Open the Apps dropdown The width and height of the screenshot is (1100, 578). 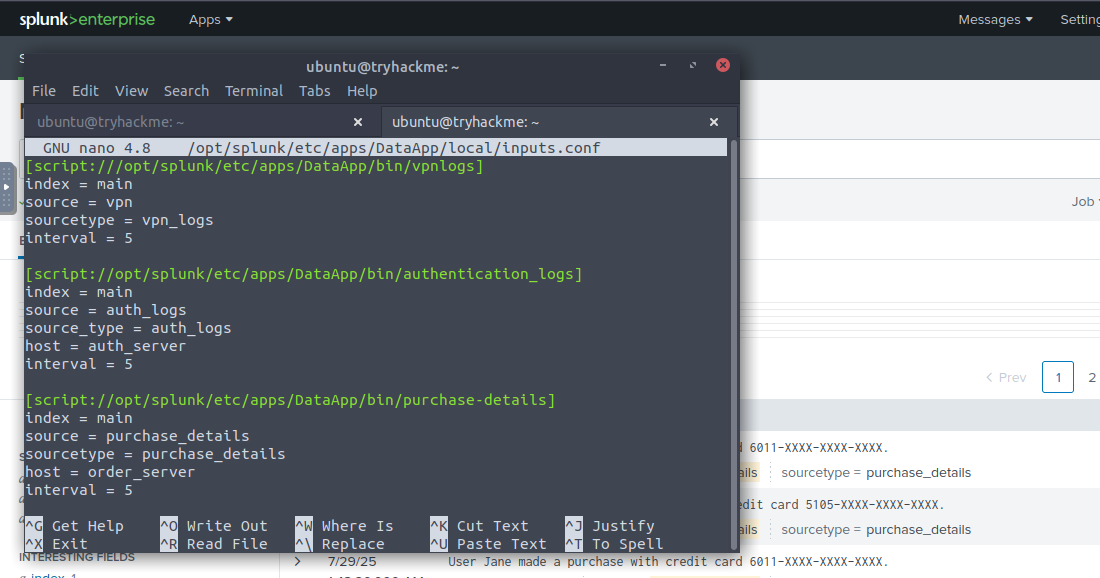click(210, 18)
